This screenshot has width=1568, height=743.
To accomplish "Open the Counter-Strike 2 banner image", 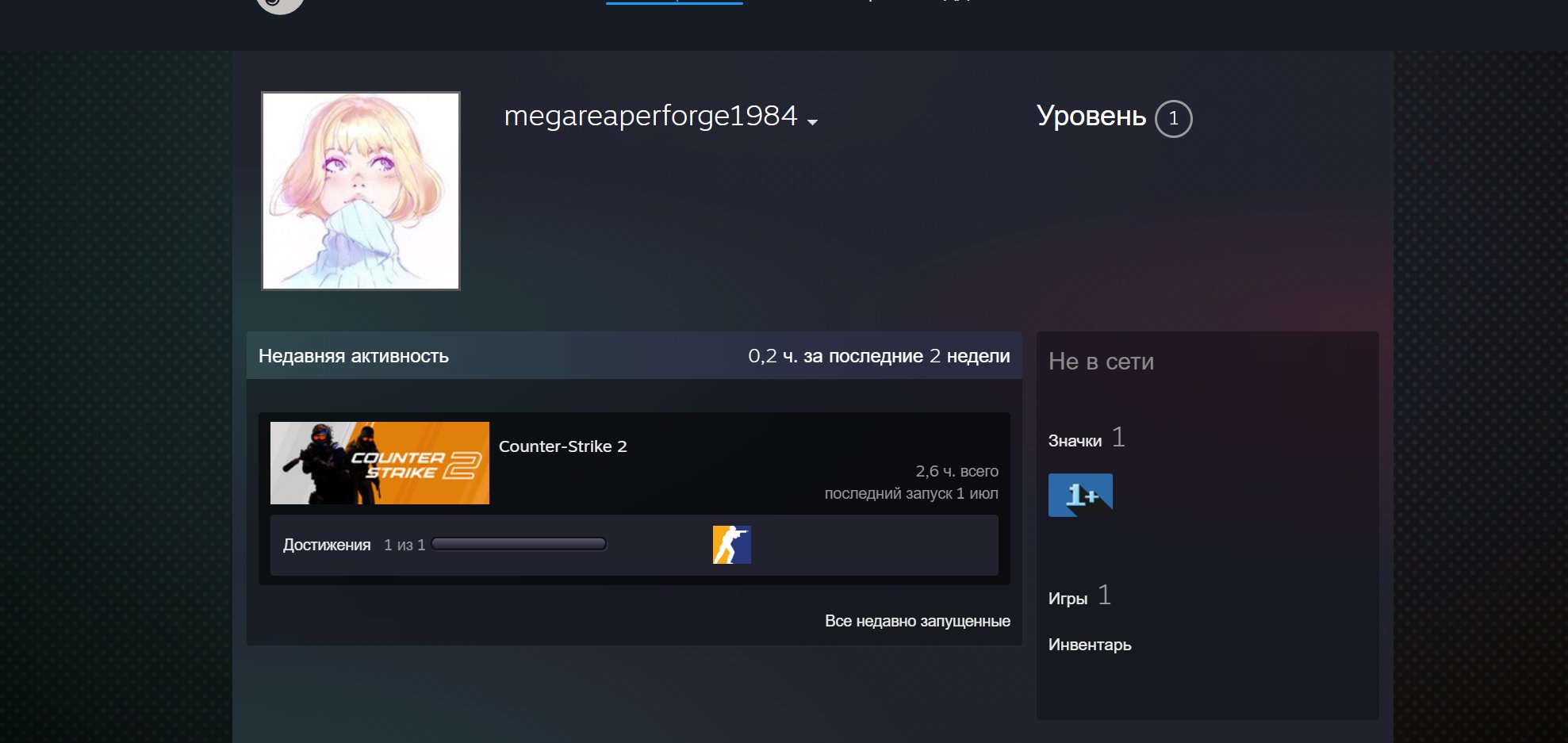I will [380, 463].
